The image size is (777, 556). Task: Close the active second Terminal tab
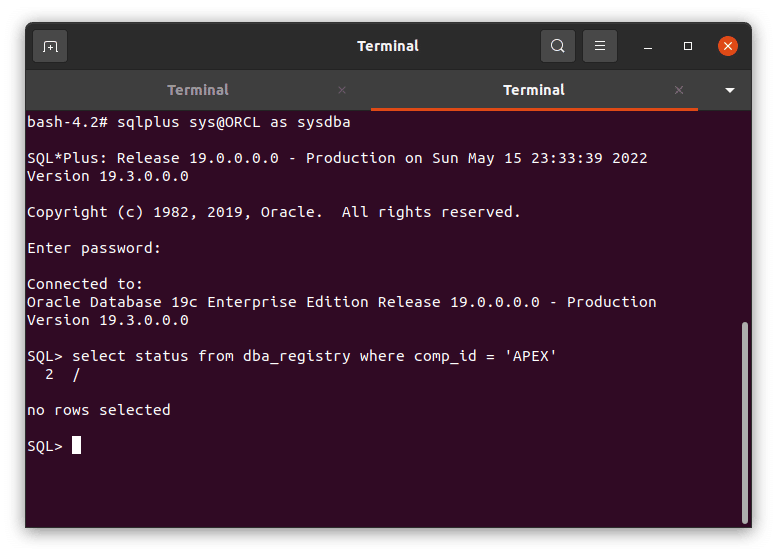point(680,90)
